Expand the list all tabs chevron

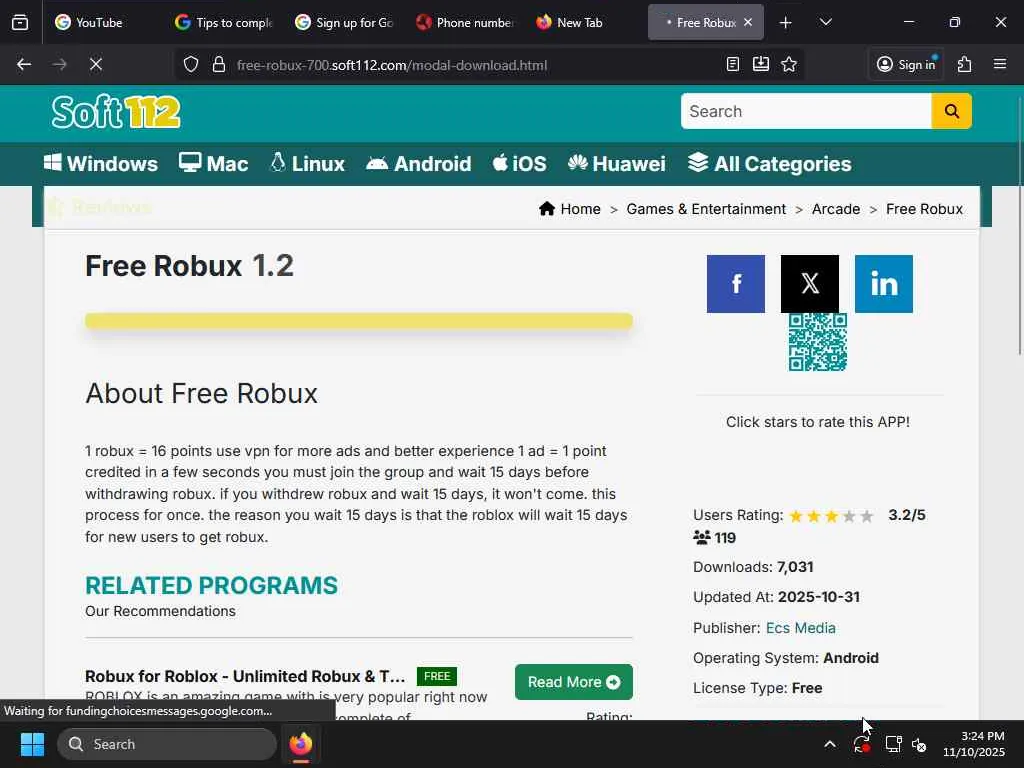tap(825, 22)
